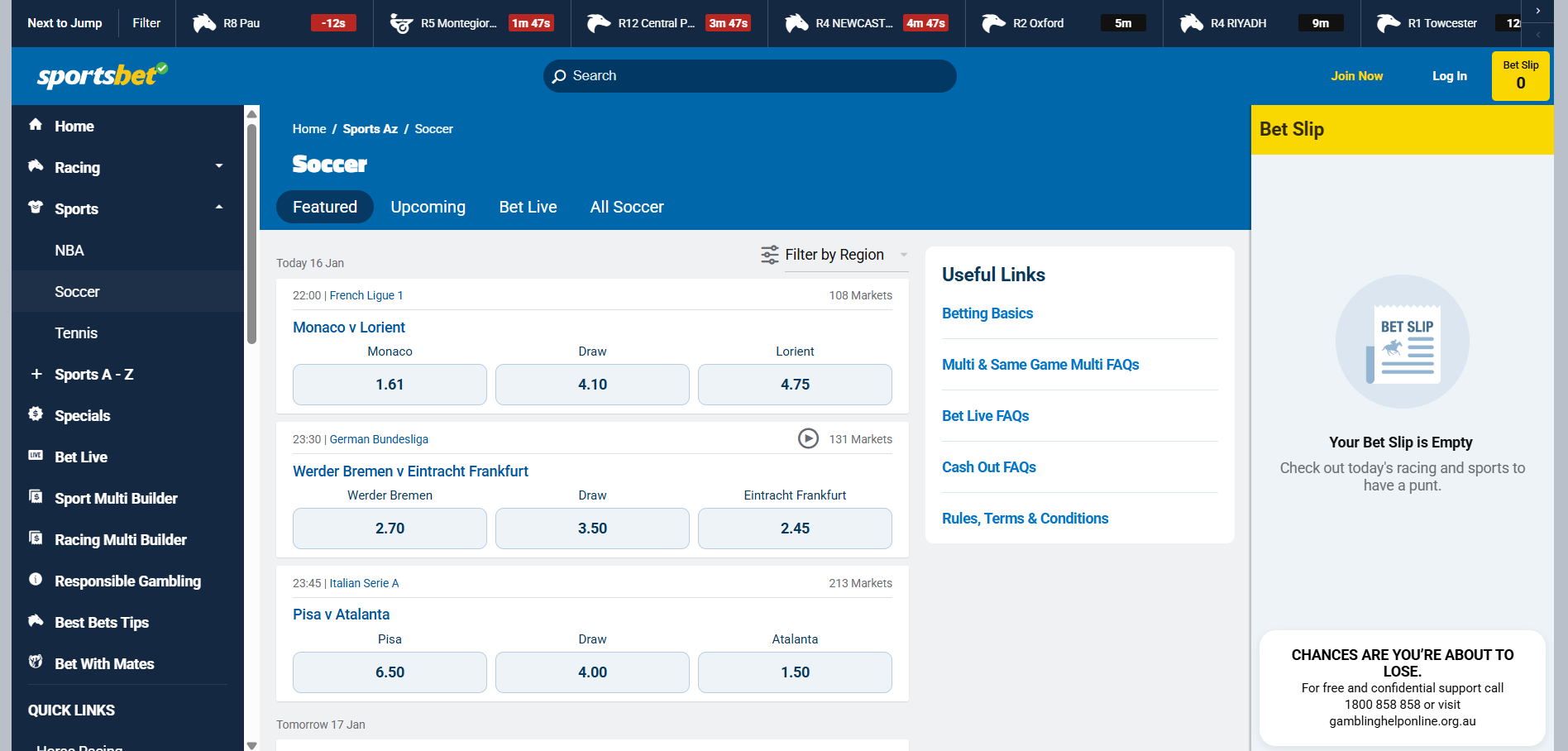Click the Racing Multi Builder icon

tap(36, 538)
